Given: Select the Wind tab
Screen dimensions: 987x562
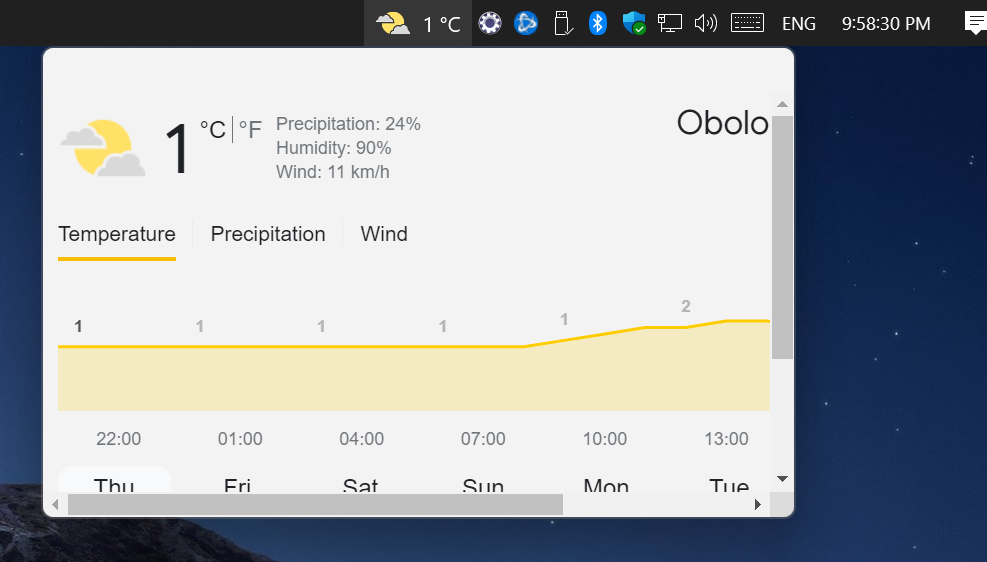Looking at the screenshot, I should click(x=384, y=234).
